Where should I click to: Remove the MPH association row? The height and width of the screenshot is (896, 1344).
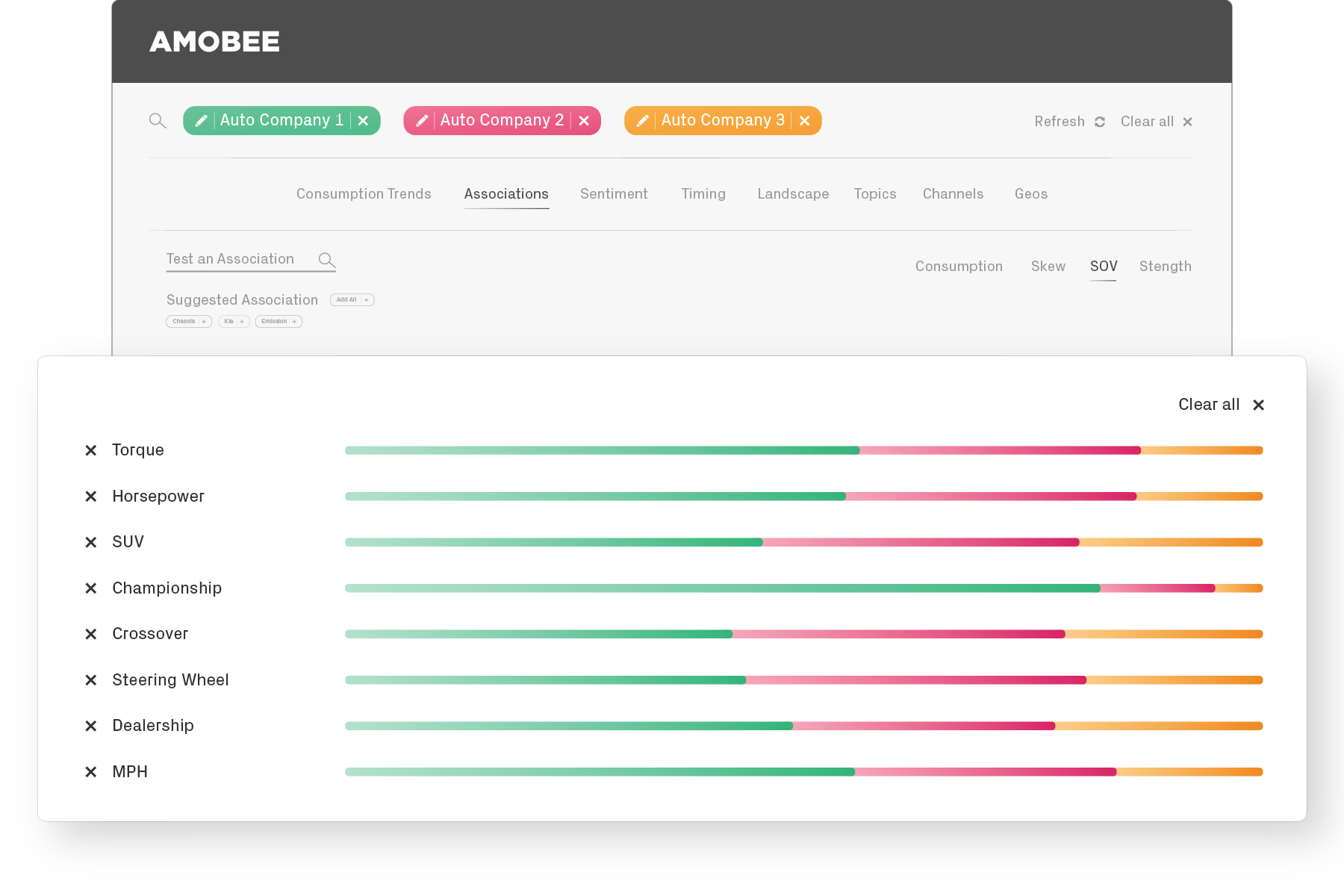[91, 772]
